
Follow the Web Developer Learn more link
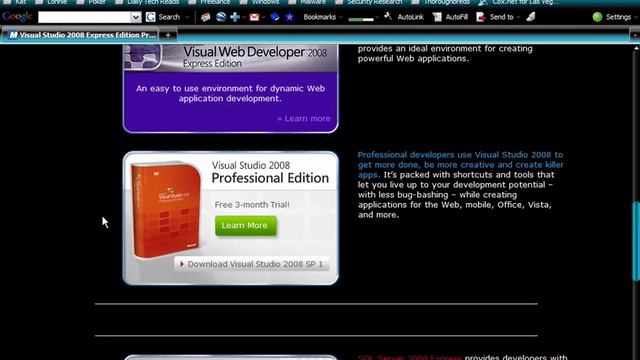304,118
